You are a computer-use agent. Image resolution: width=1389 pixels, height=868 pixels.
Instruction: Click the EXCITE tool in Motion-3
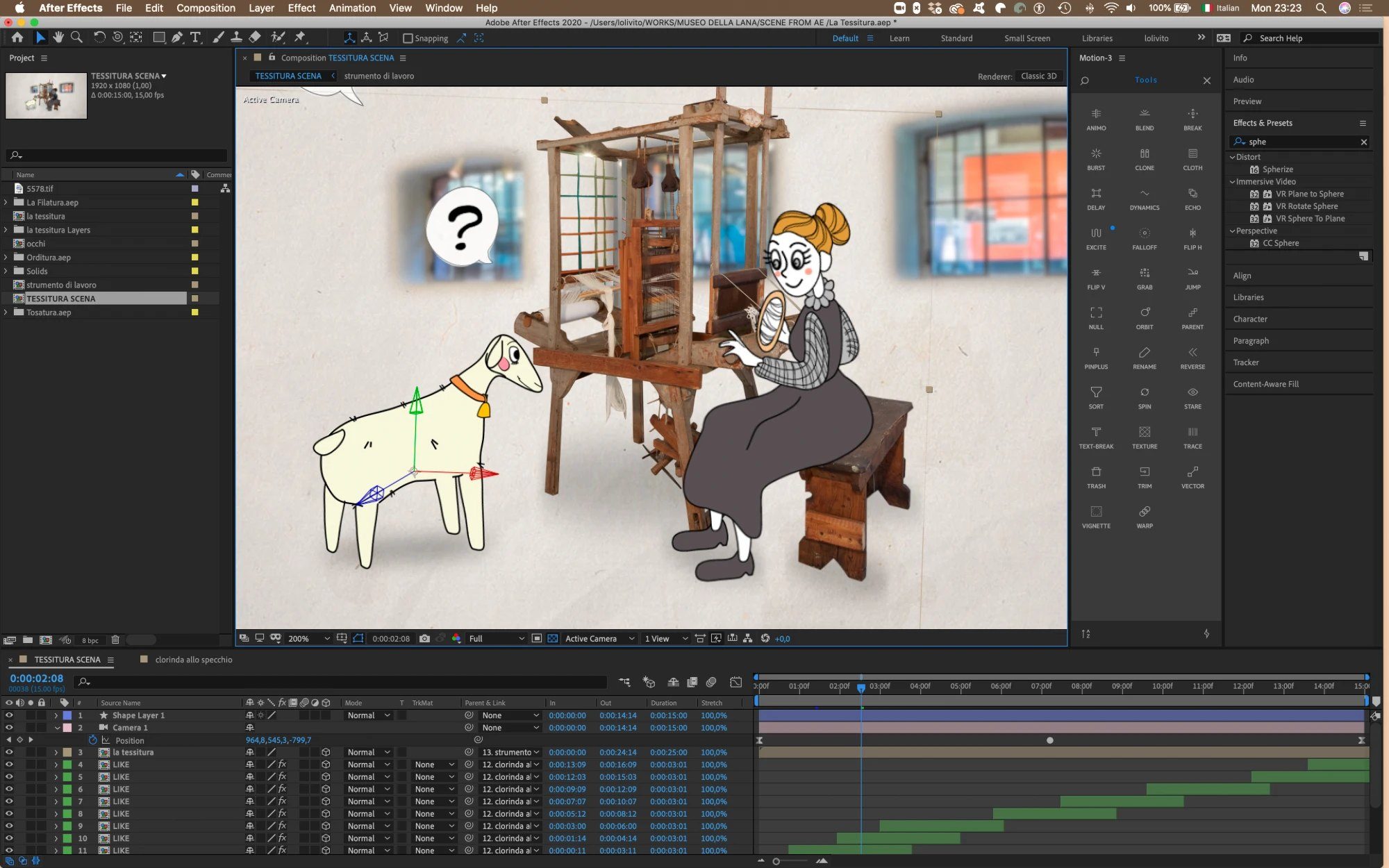coord(1096,238)
